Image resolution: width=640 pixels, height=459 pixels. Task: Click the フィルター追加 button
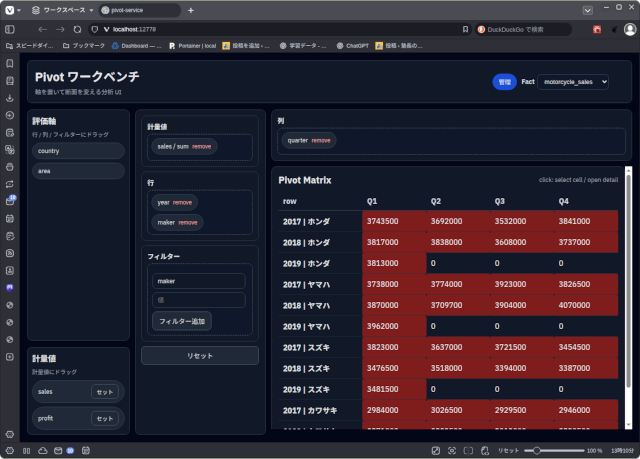coord(181,321)
